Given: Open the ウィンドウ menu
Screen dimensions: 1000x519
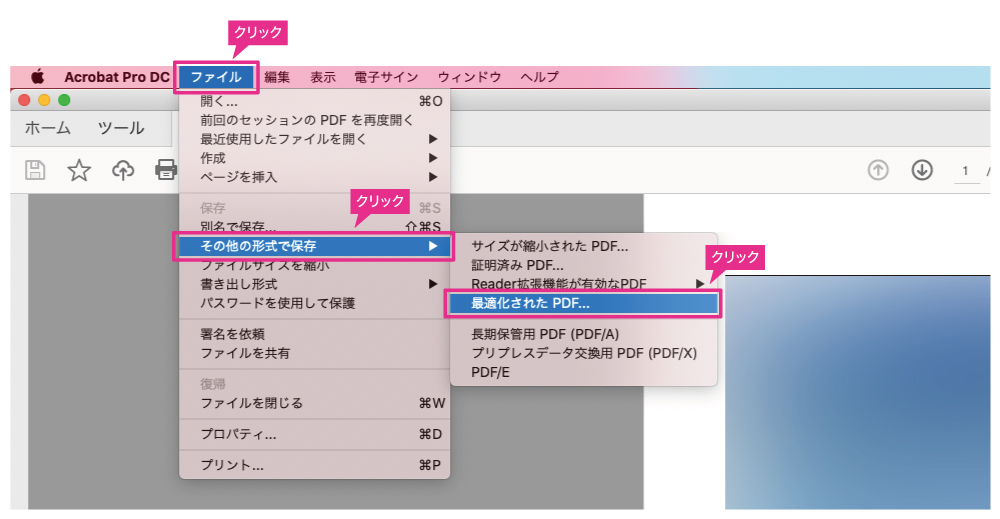Looking at the screenshot, I should pyautogui.click(x=469, y=77).
